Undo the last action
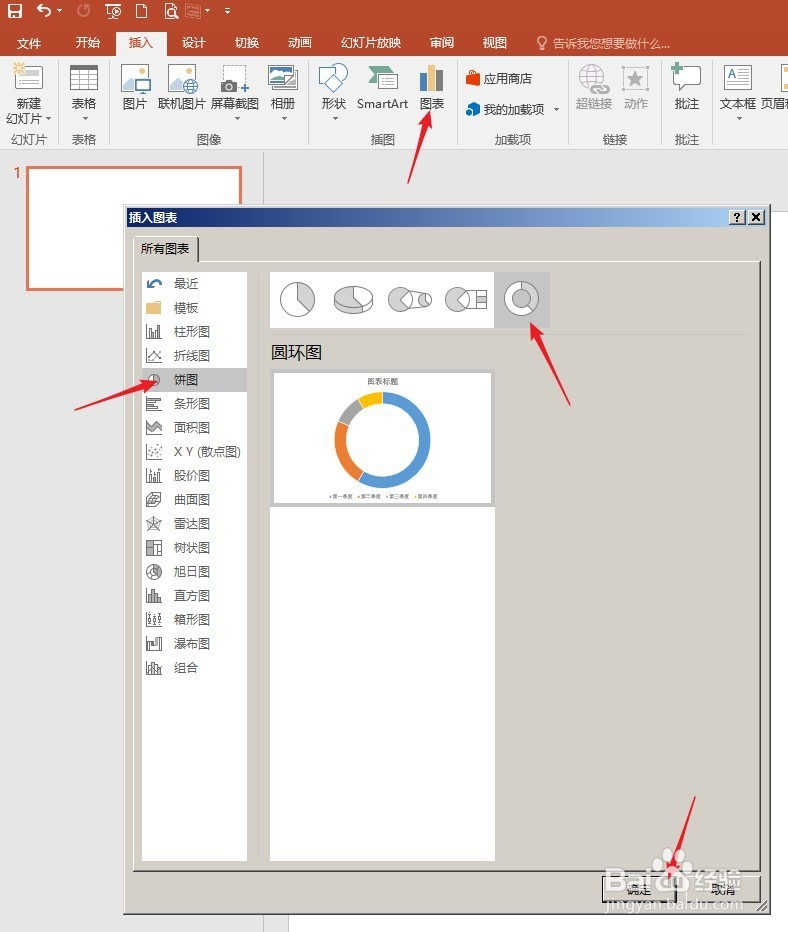 (x=44, y=11)
